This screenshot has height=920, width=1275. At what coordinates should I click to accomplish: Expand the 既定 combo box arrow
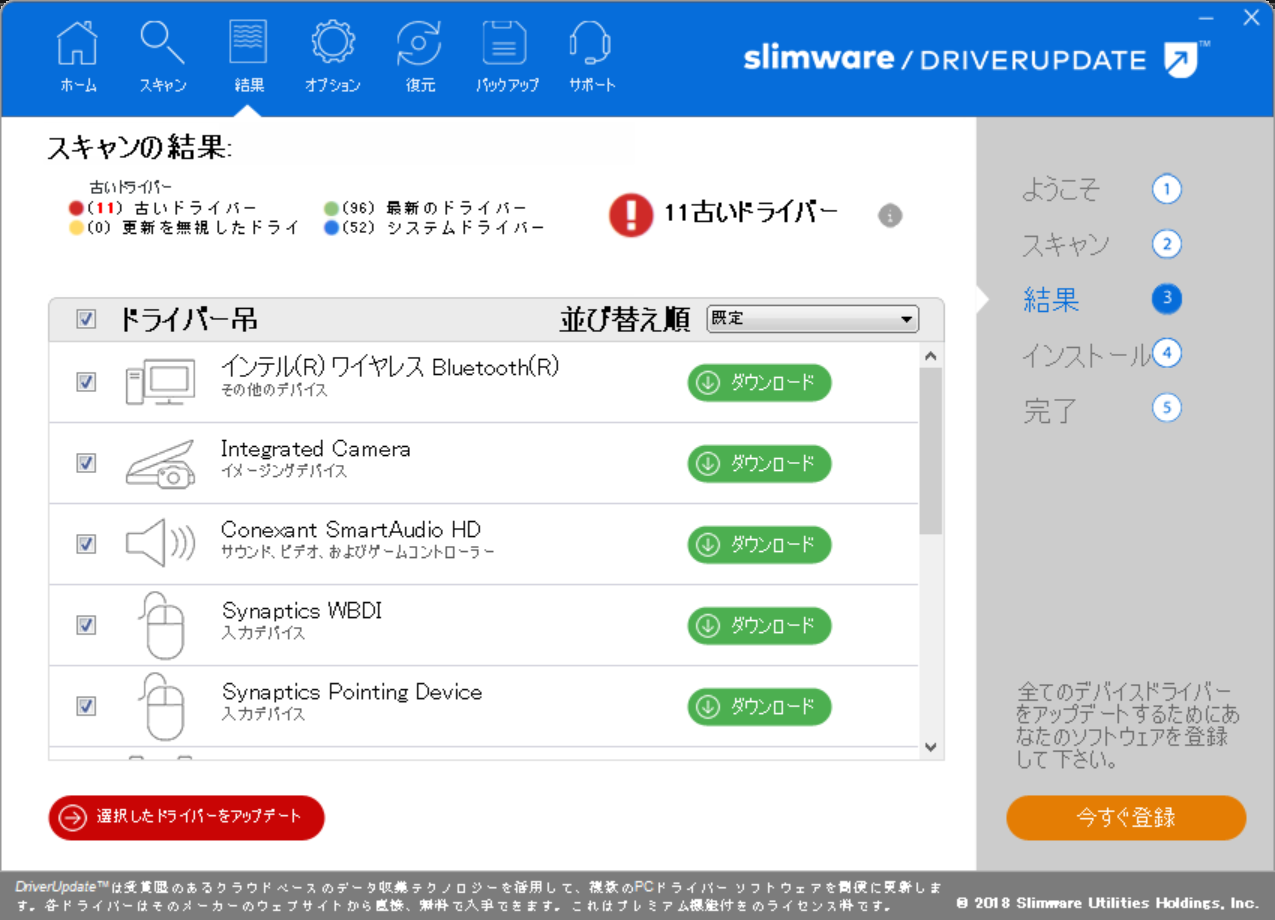point(905,318)
